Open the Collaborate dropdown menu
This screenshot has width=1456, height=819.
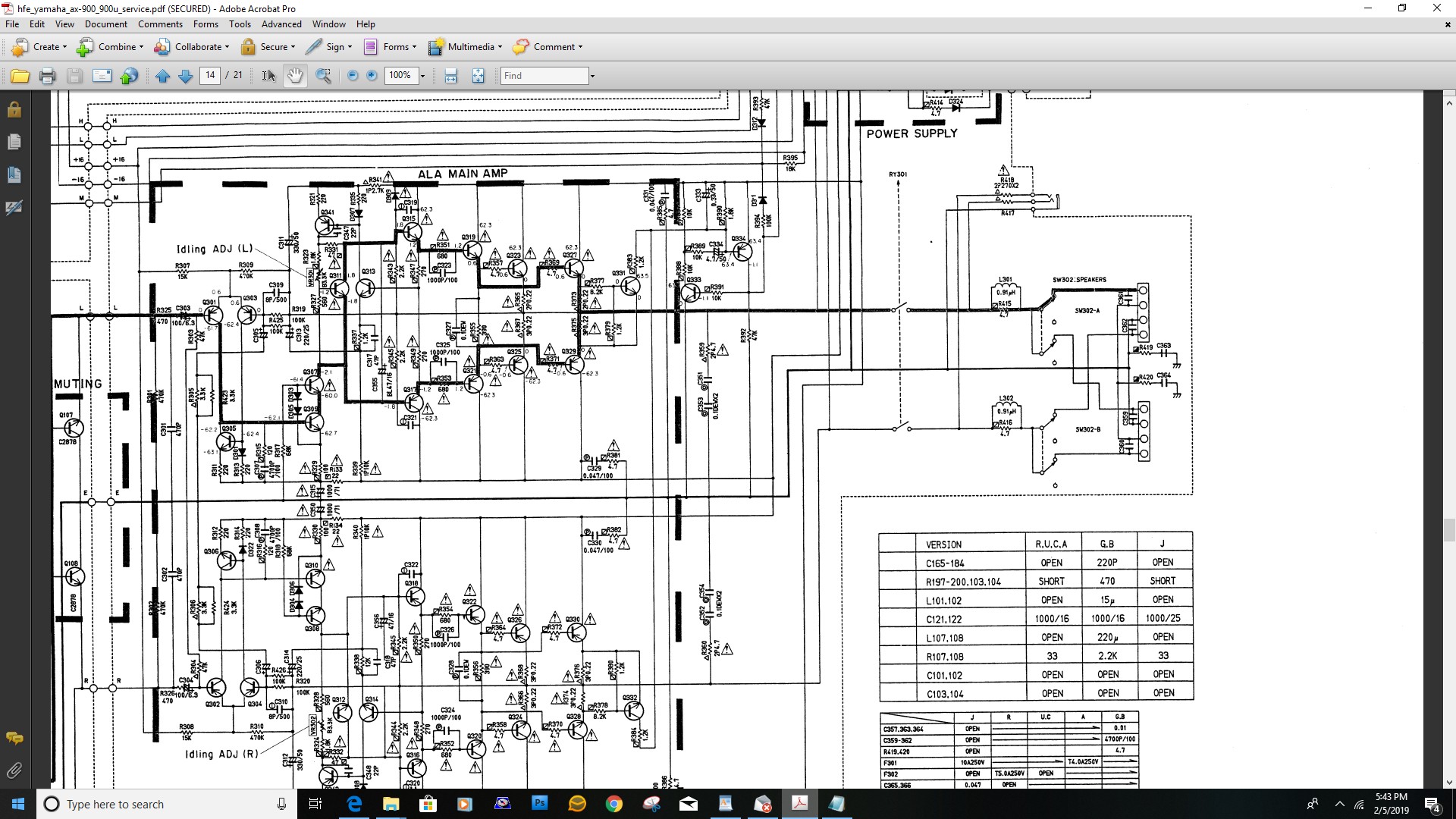(191, 47)
